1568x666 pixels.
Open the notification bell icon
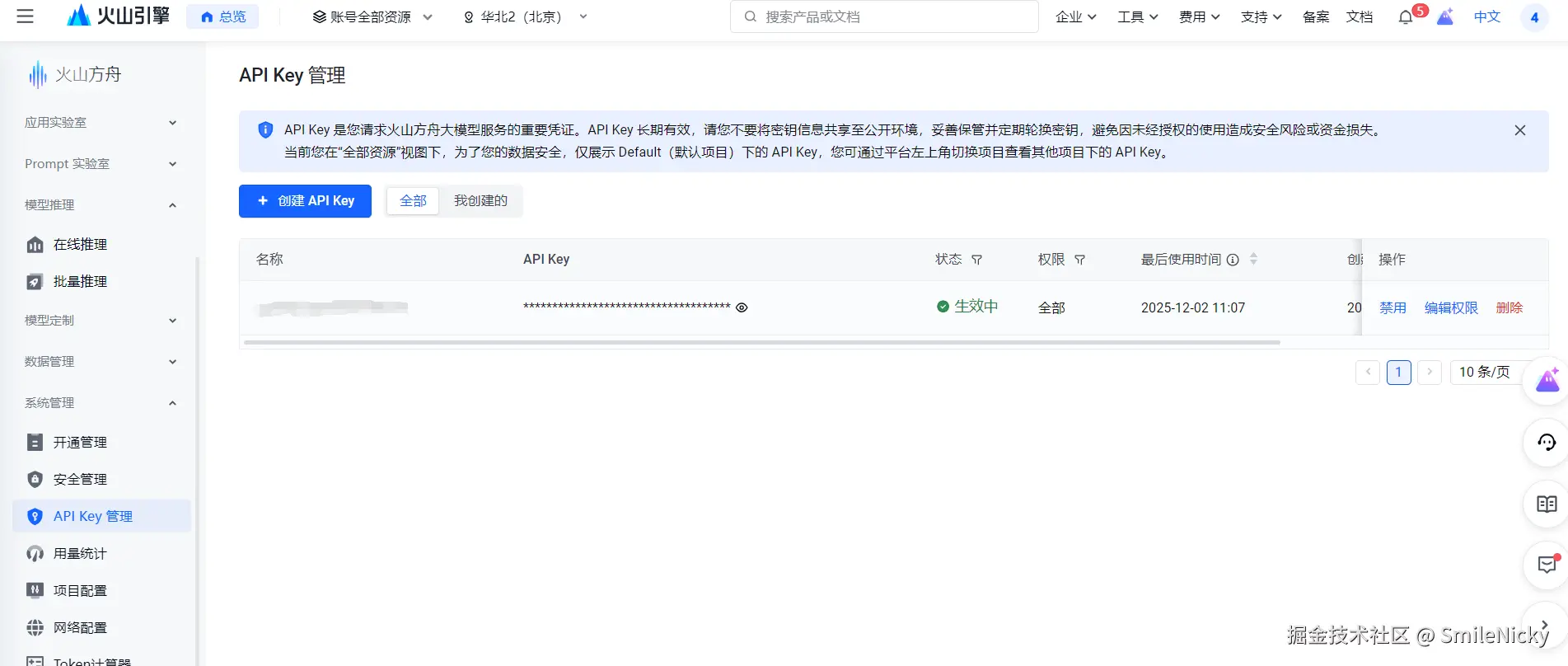[x=1406, y=17]
